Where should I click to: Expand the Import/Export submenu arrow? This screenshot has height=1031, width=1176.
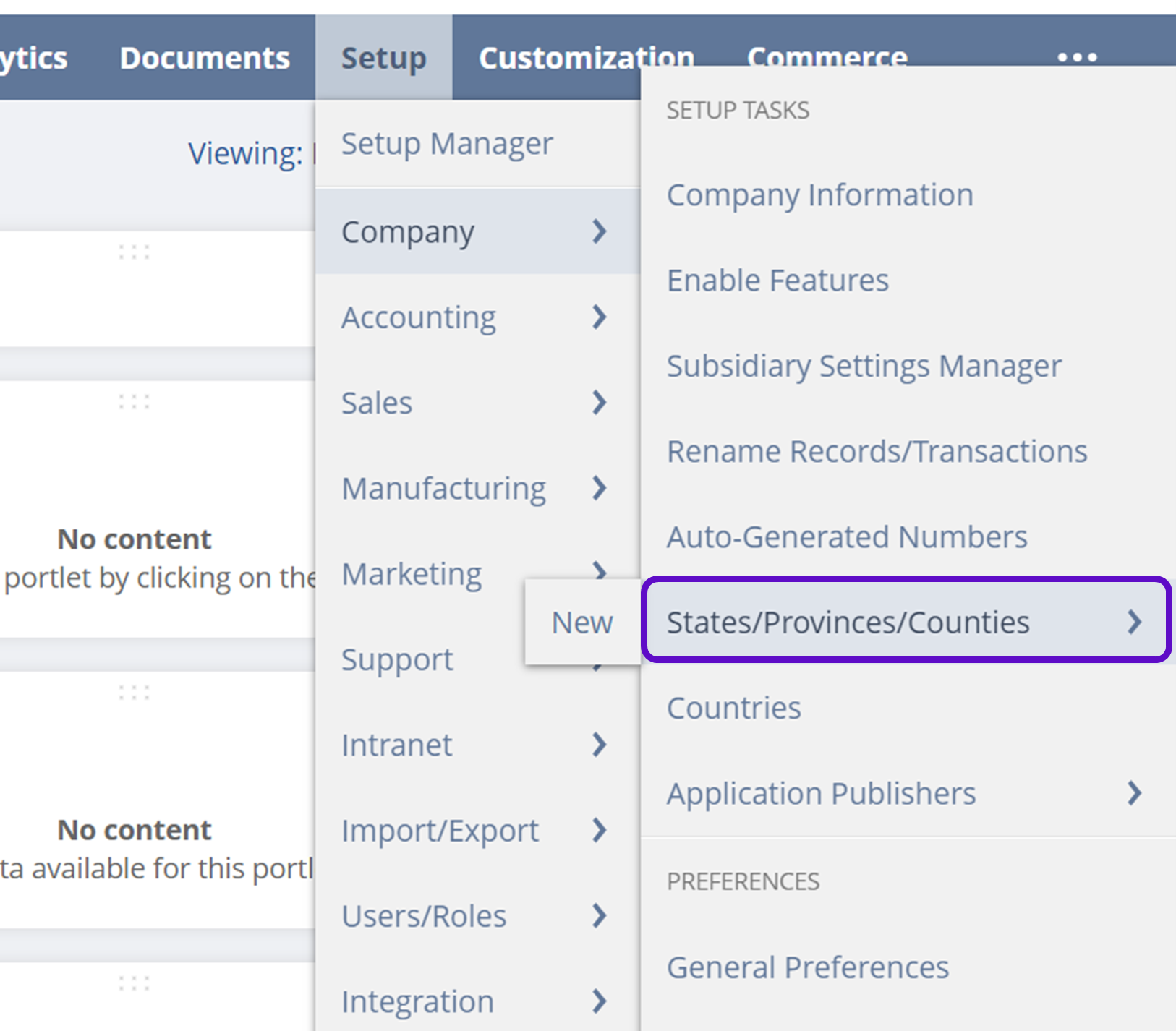click(x=599, y=831)
